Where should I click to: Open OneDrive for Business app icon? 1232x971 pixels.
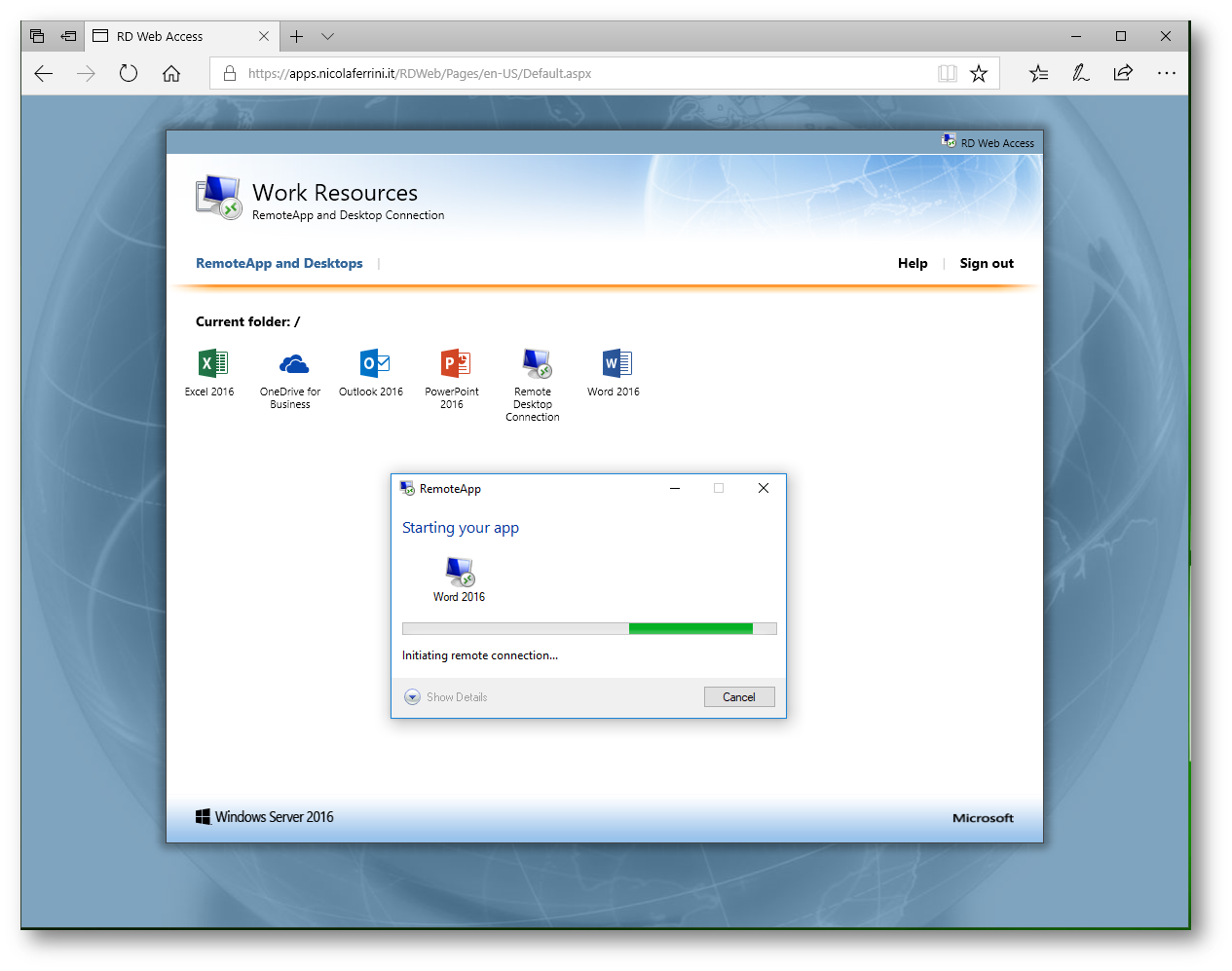click(x=293, y=364)
